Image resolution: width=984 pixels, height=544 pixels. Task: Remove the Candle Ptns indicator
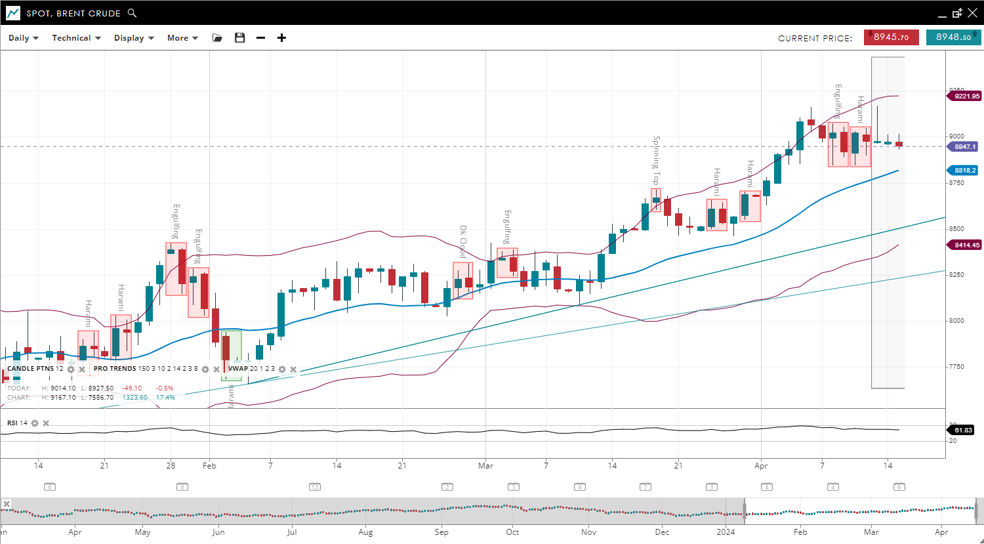pyautogui.click(x=82, y=369)
